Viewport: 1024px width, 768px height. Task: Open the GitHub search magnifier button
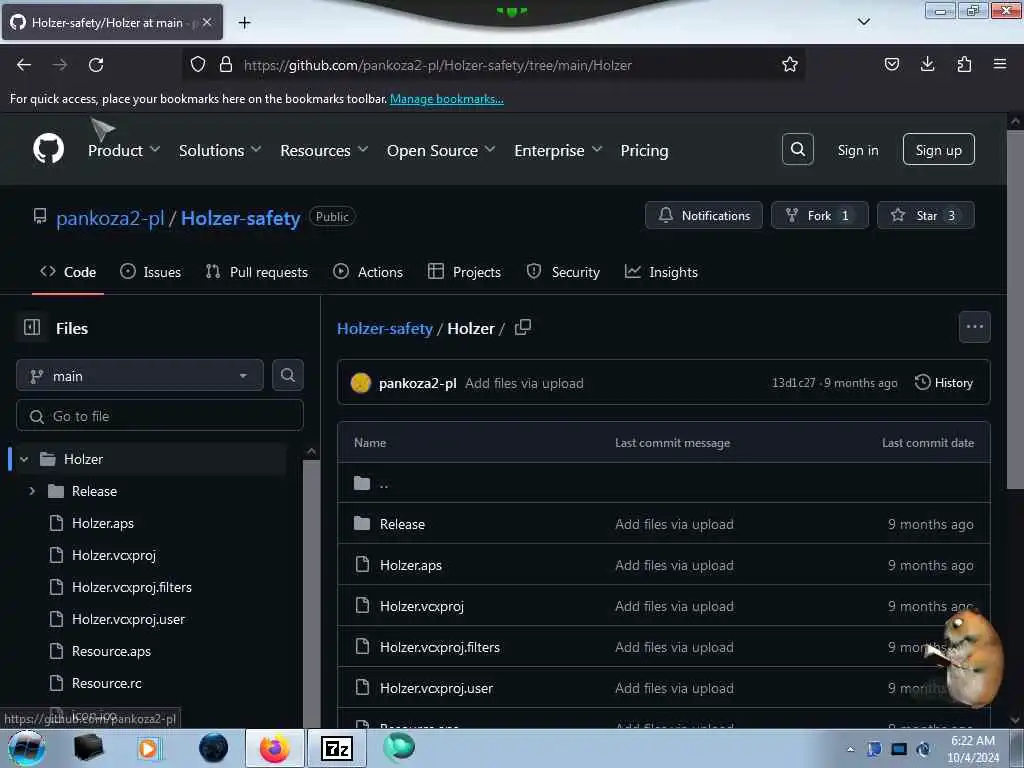[x=797, y=150]
